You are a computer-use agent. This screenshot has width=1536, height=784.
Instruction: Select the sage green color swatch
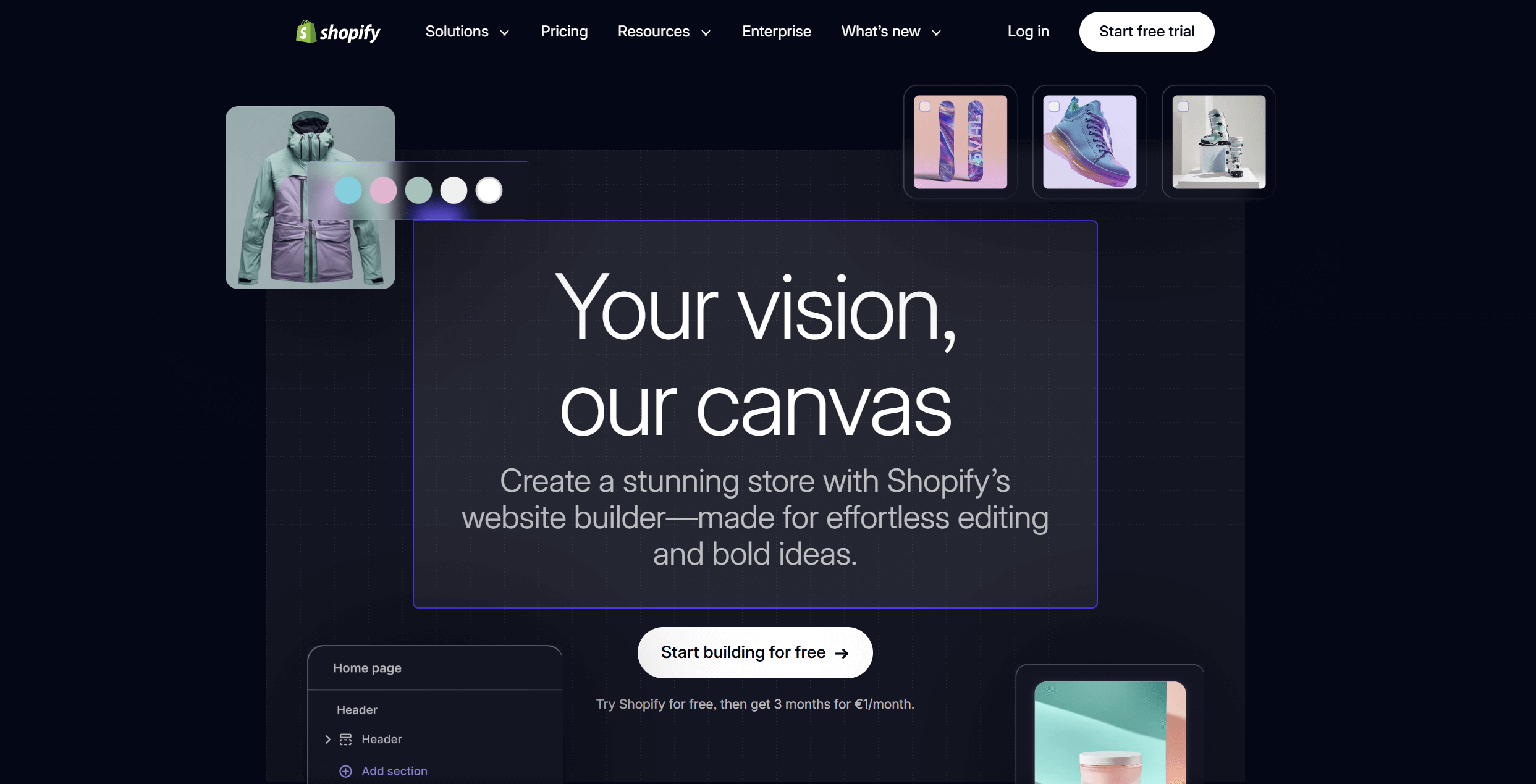pyautogui.click(x=418, y=190)
